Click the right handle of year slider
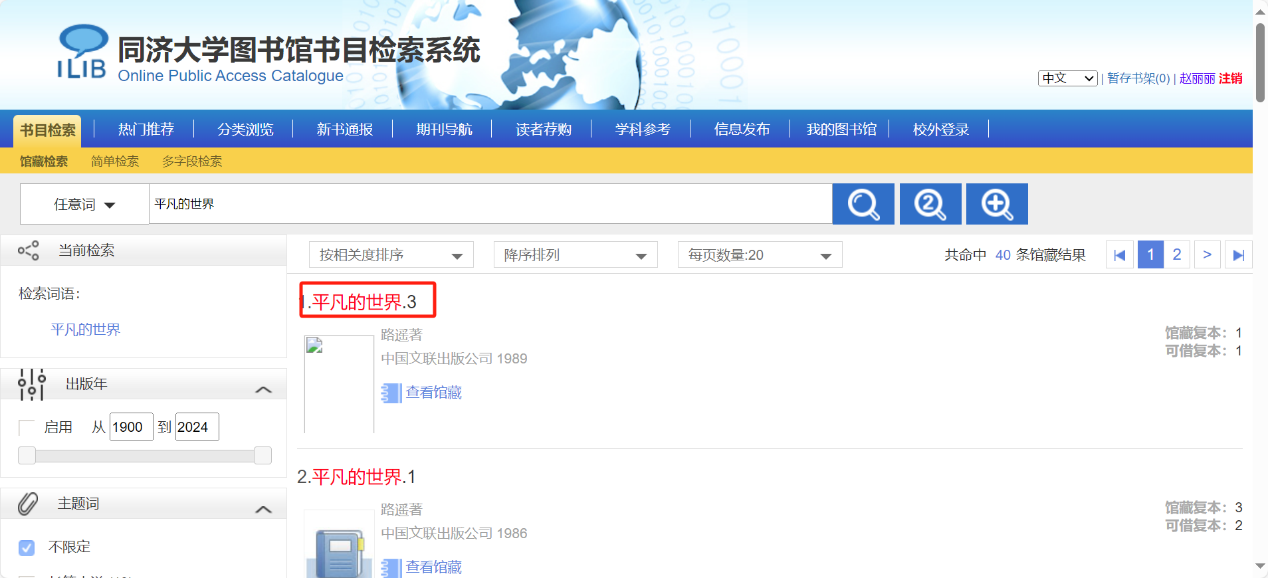 click(x=263, y=456)
